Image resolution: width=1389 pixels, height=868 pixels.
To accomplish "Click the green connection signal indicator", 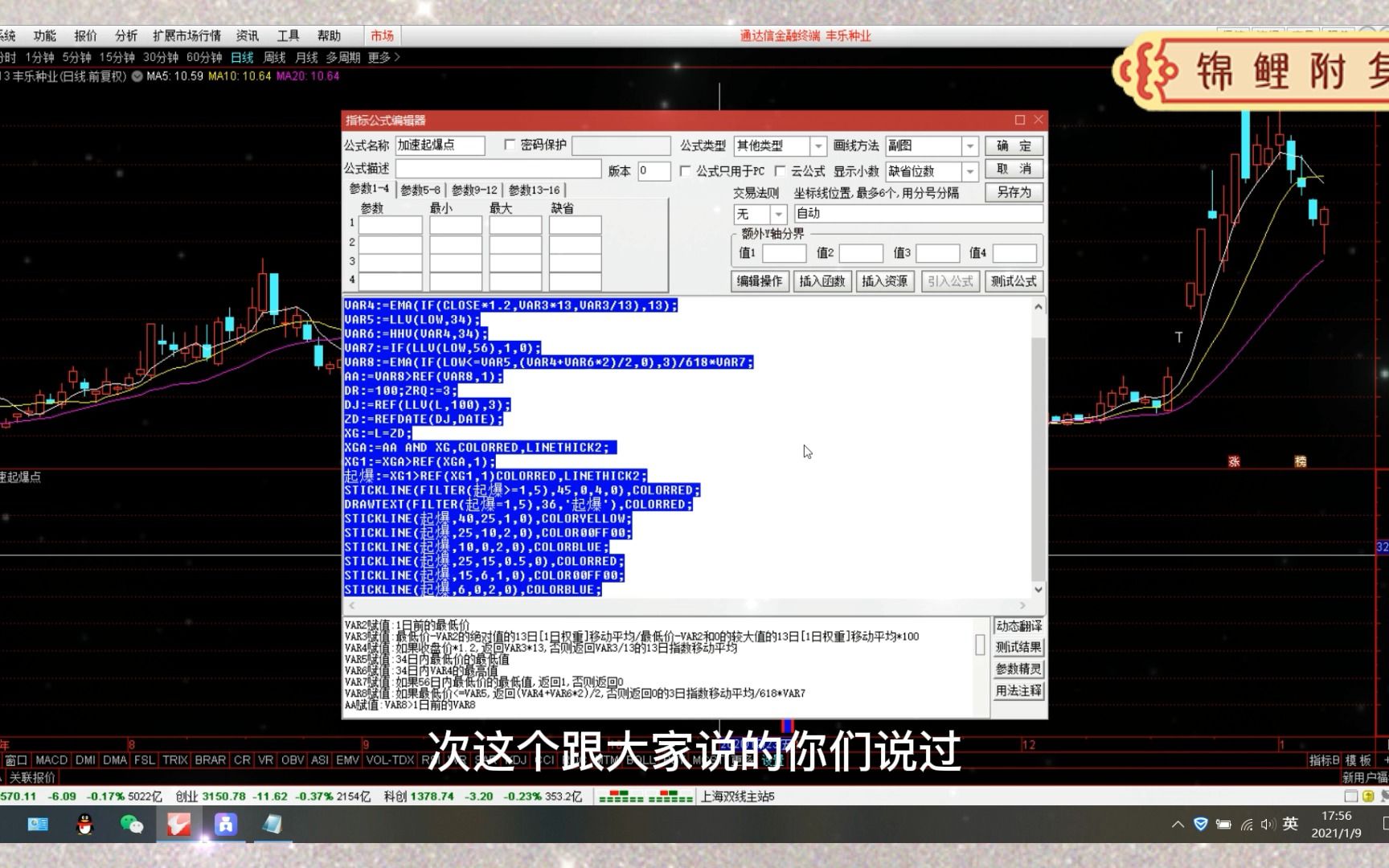I will pyautogui.click(x=645, y=797).
